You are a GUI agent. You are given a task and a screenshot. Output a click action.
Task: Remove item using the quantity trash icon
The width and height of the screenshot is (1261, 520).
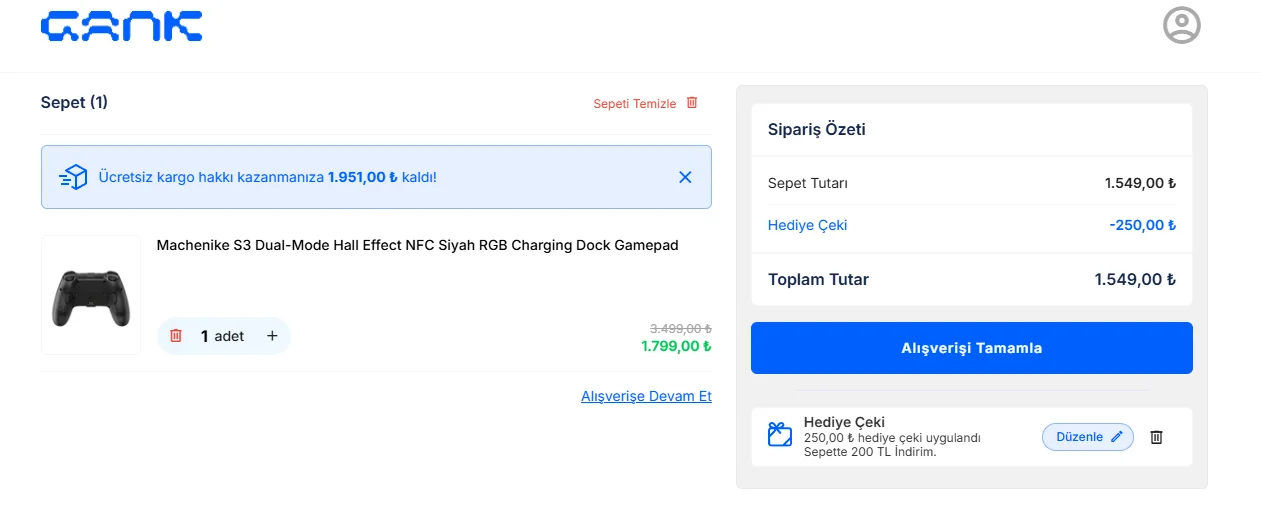coord(176,336)
